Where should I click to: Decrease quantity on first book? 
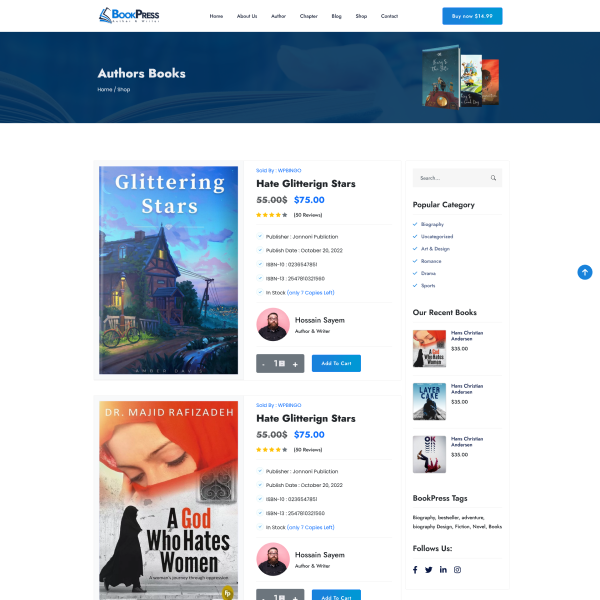263,364
